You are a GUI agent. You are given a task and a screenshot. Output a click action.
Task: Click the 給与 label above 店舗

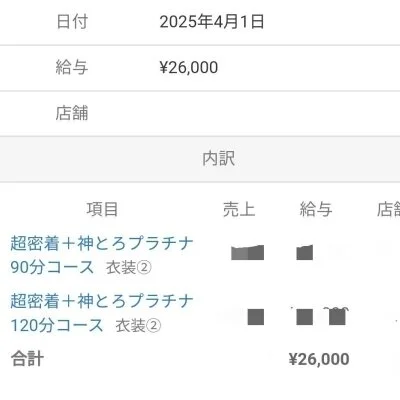tap(72, 67)
